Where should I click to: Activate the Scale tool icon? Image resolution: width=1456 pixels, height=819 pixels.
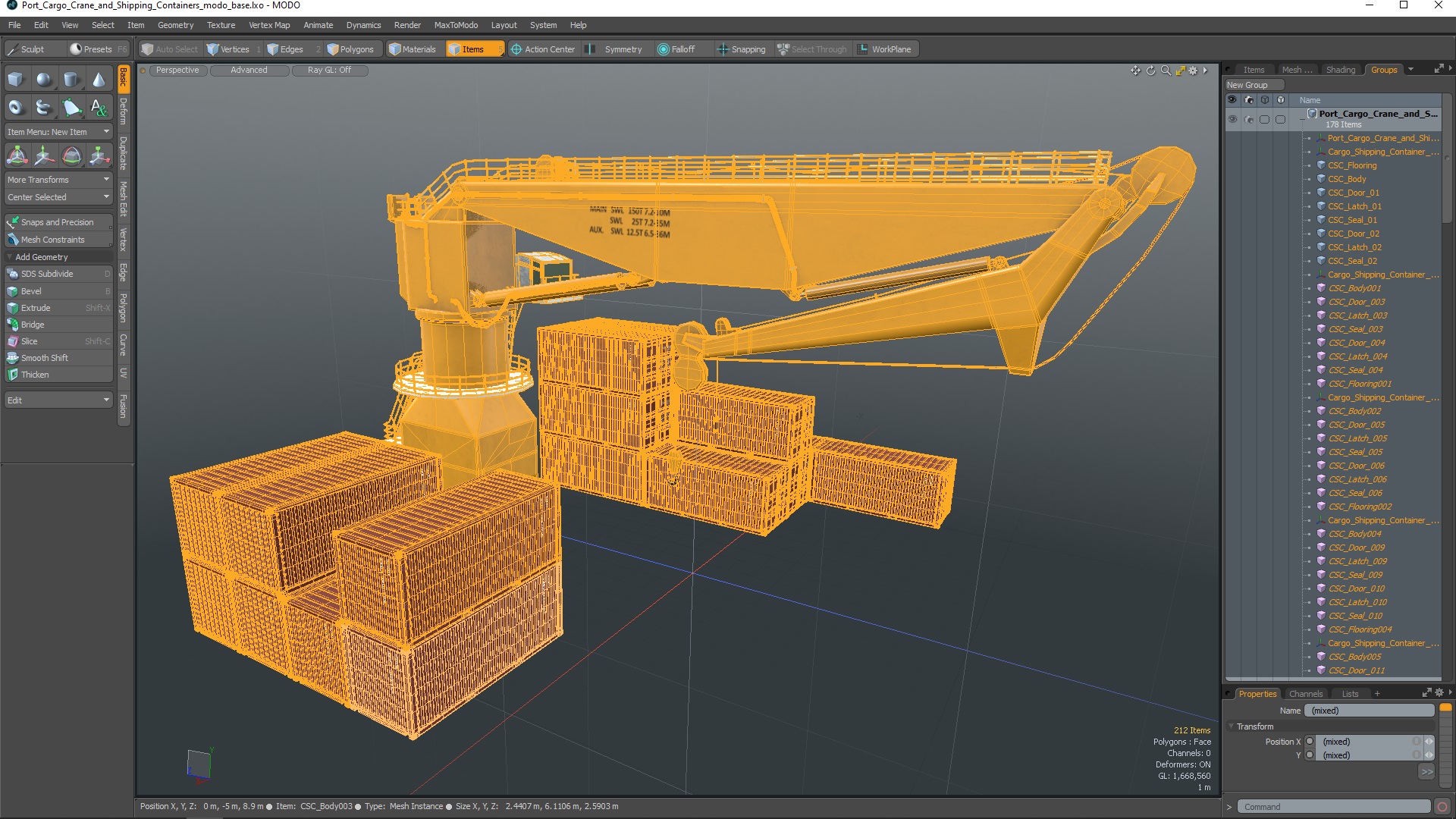coord(99,156)
